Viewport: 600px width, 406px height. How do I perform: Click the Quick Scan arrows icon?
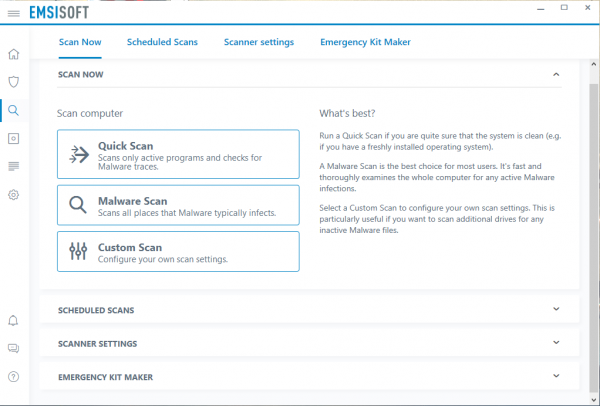tap(79, 154)
